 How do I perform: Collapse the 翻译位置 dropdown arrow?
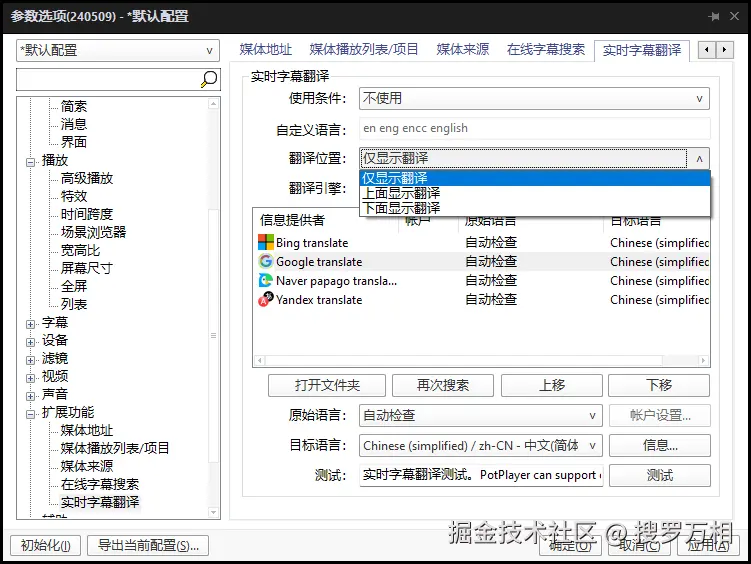pyautogui.click(x=699, y=158)
